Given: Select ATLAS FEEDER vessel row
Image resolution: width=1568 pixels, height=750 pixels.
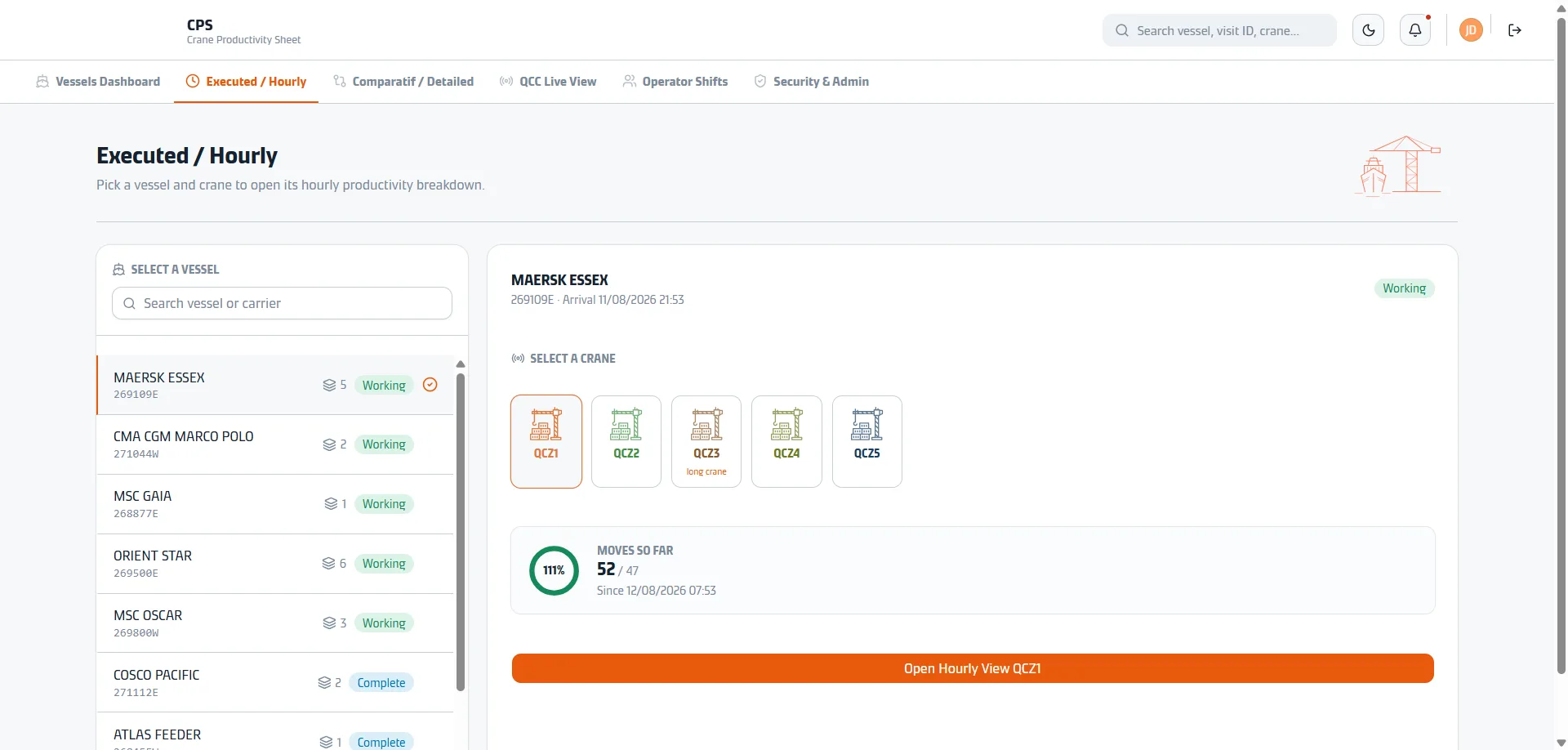Looking at the screenshot, I should [x=275, y=732].
